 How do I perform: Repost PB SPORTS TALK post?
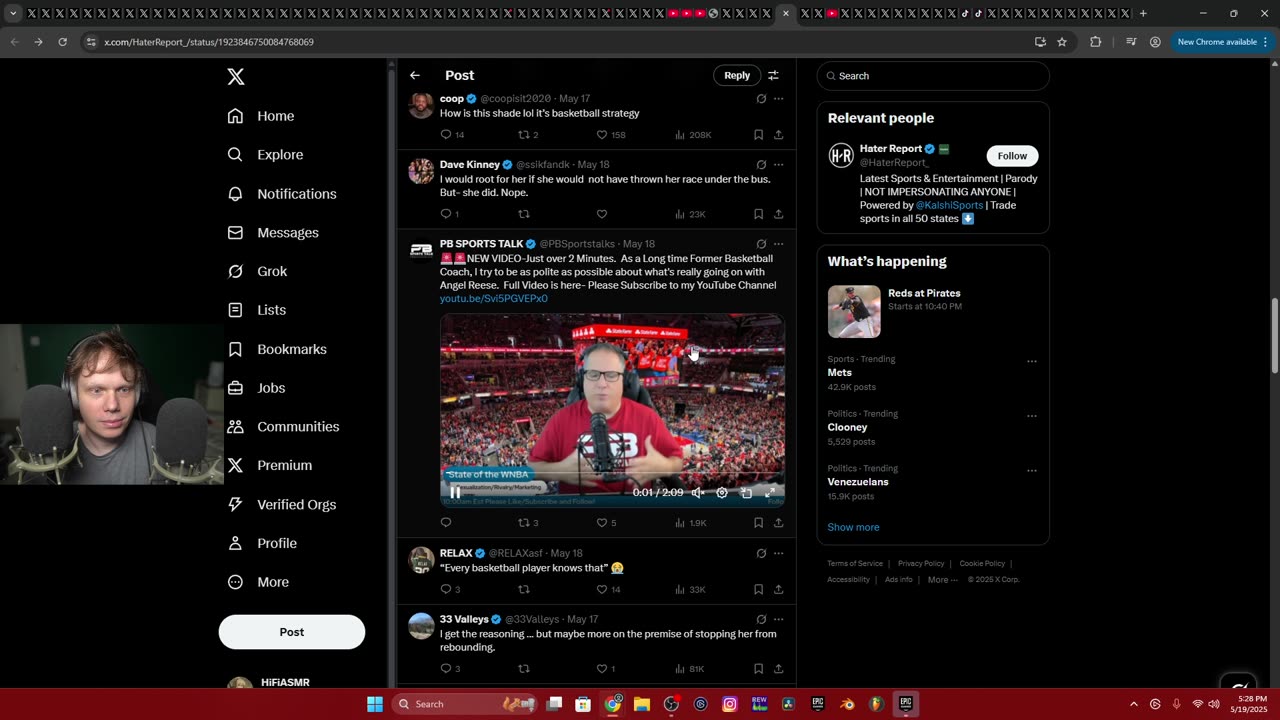click(523, 523)
